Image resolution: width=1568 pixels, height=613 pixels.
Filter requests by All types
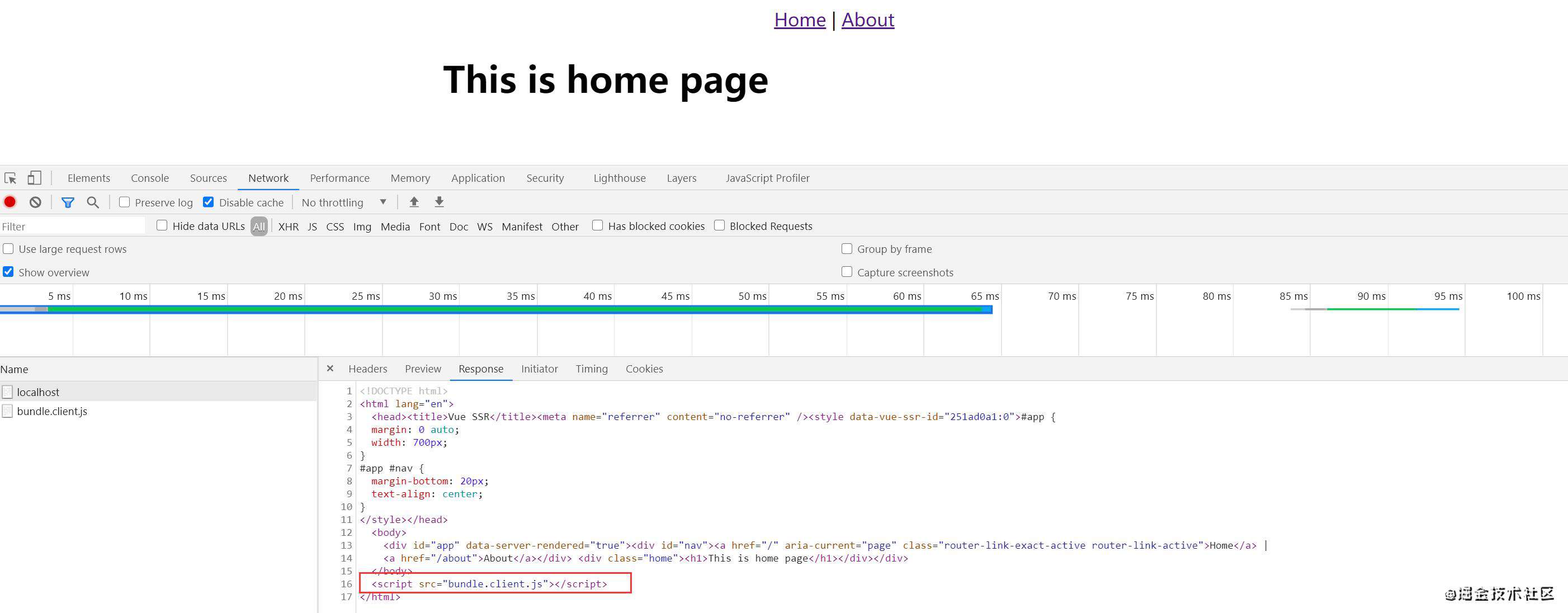259,227
